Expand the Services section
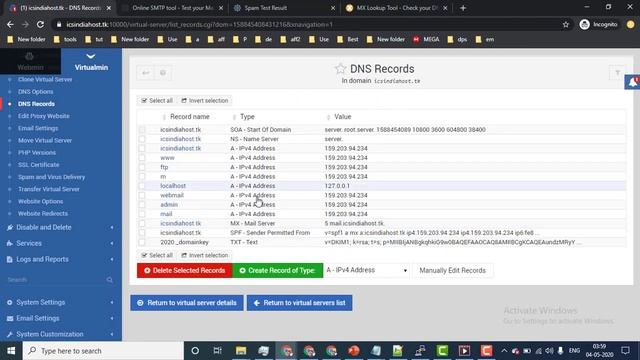Image resolution: width=640 pixels, height=360 pixels. [x=61, y=243]
